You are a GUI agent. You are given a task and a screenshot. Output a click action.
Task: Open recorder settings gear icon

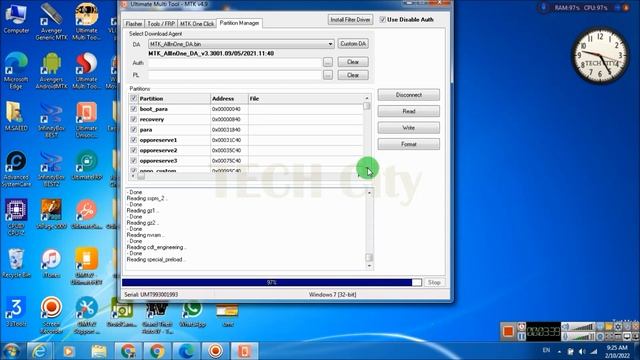pos(618,327)
